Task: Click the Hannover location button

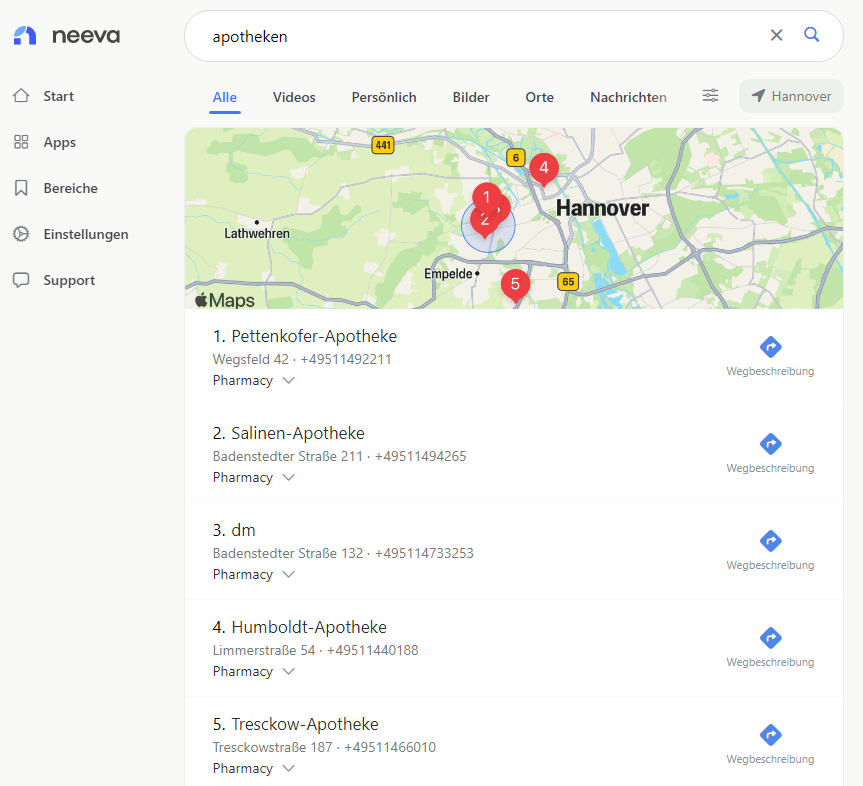Action: (791, 96)
